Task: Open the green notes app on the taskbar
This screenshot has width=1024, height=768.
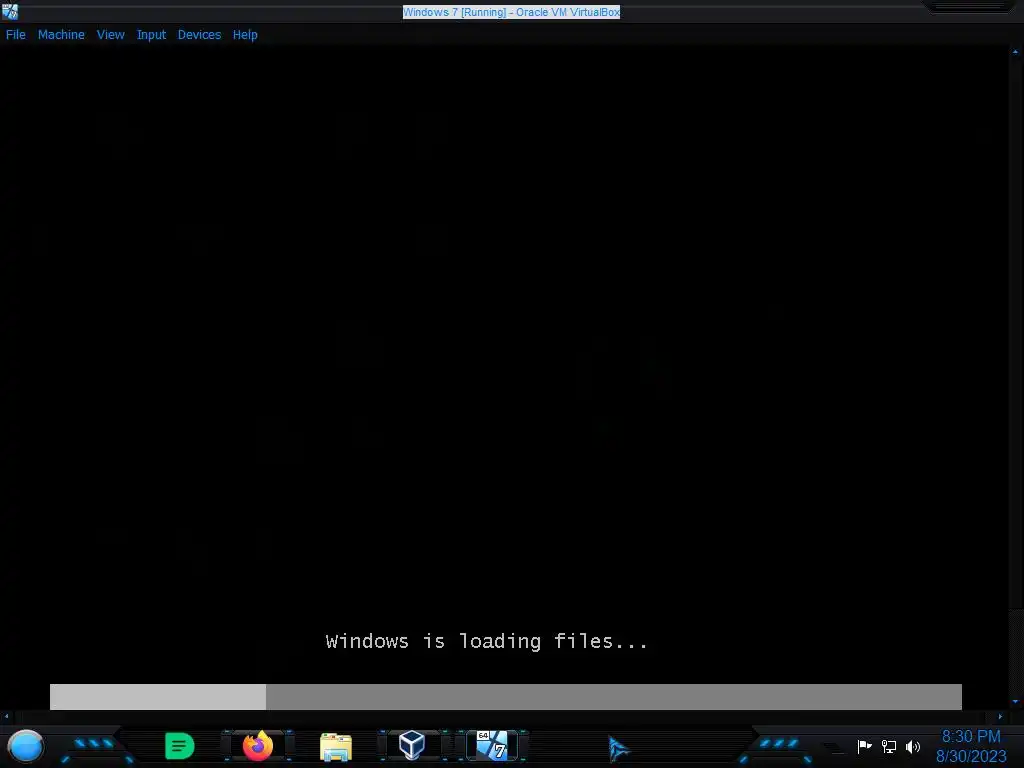Action: coord(180,746)
